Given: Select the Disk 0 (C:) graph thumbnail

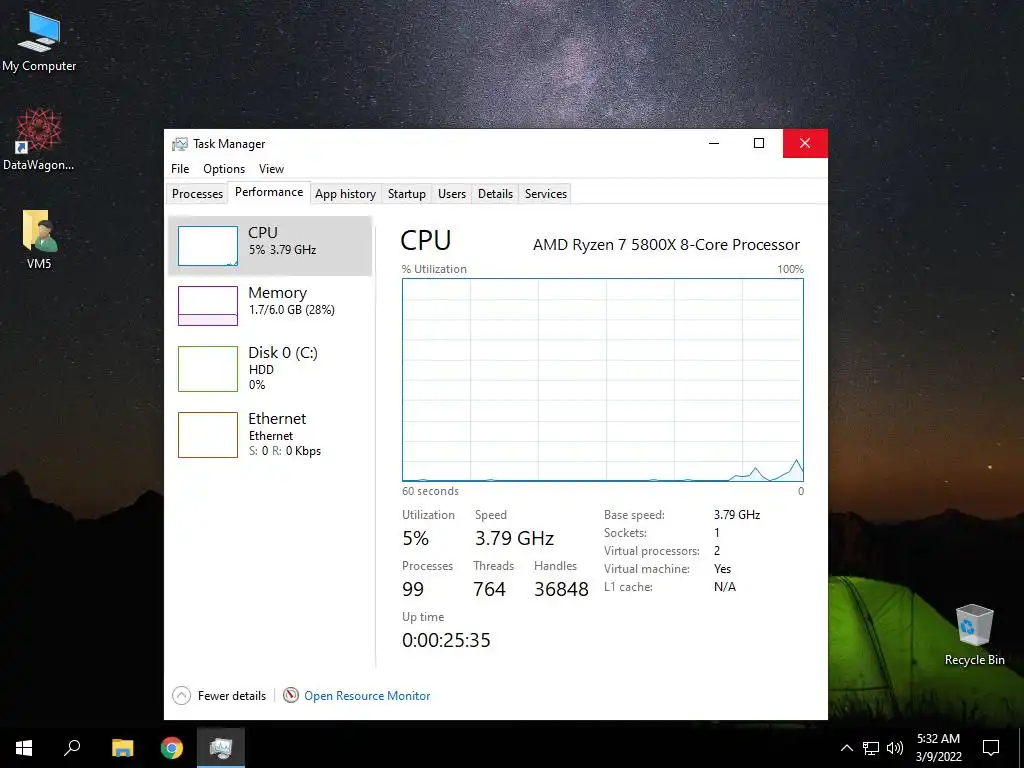Looking at the screenshot, I should point(208,369).
